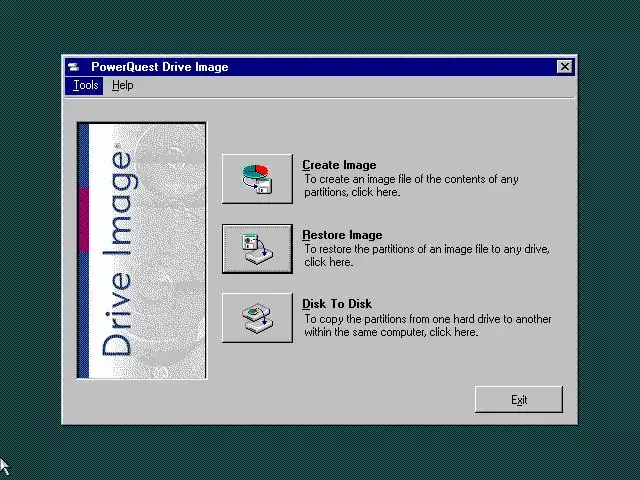This screenshot has width=640, height=480.
Task: Click the "PowerQuest Drive Image" title text
Action: point(160,67)
